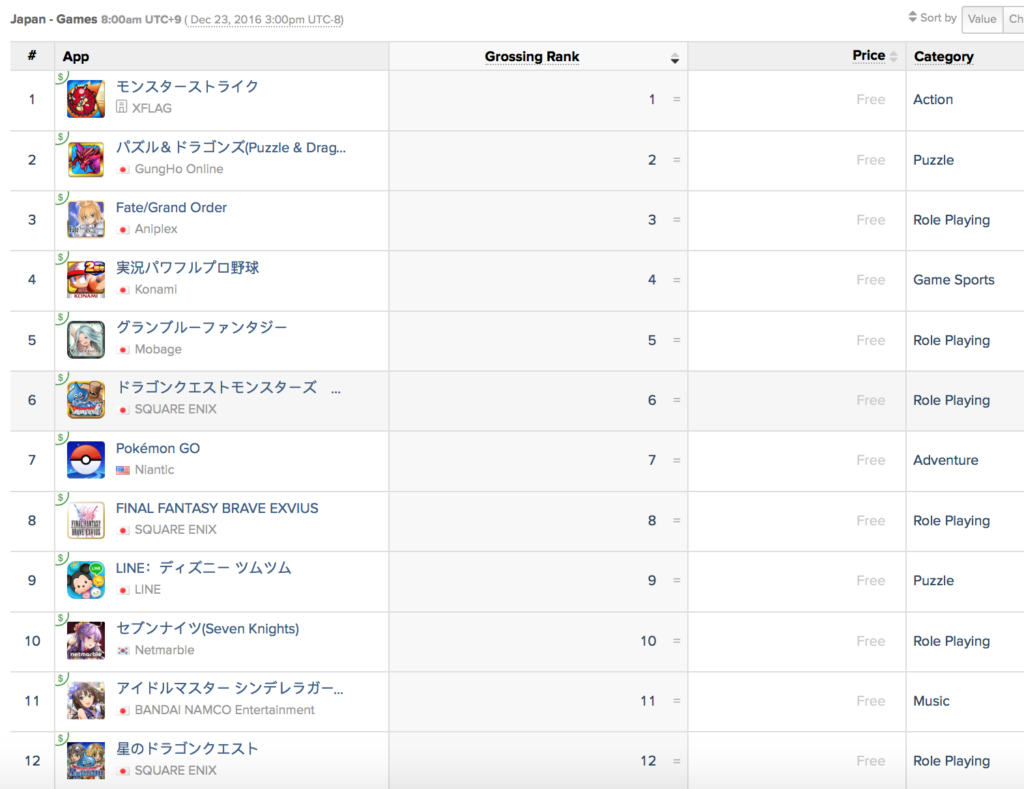The height and width of the screenshot is (789, 1024).
Task: Open the Konami publisher link
Action: (155, 289)
